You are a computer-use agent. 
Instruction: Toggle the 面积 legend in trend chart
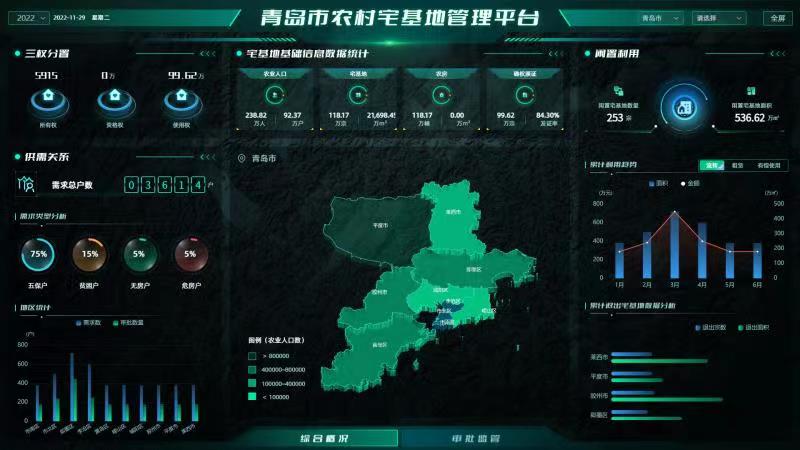point(654,184)
